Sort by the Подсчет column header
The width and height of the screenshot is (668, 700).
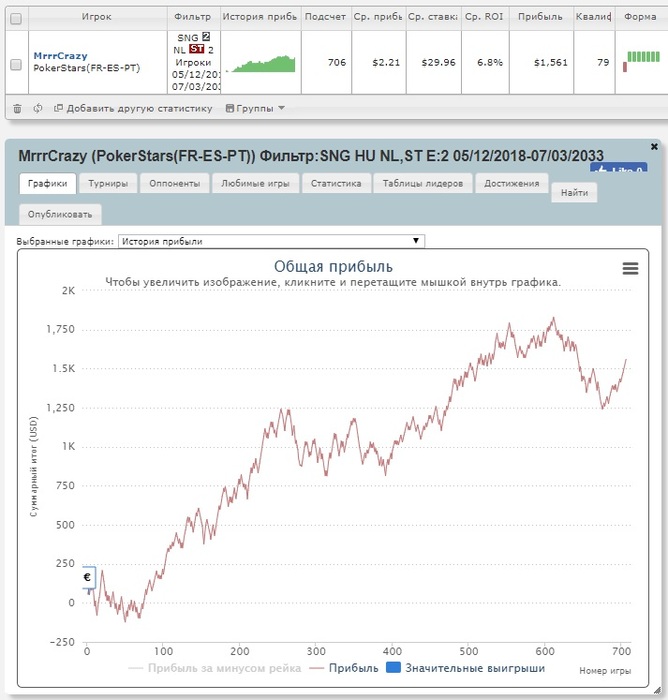[x=326, y=17]
